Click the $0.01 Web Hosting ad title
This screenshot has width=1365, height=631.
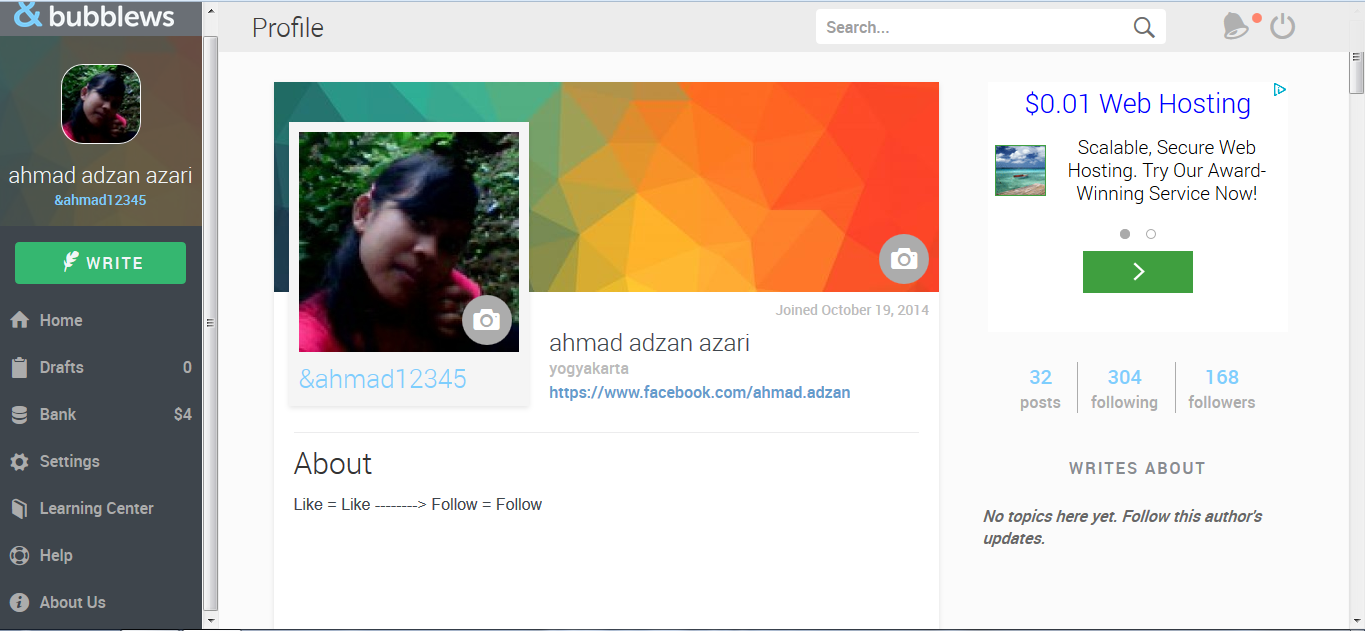pos(1138,104)
